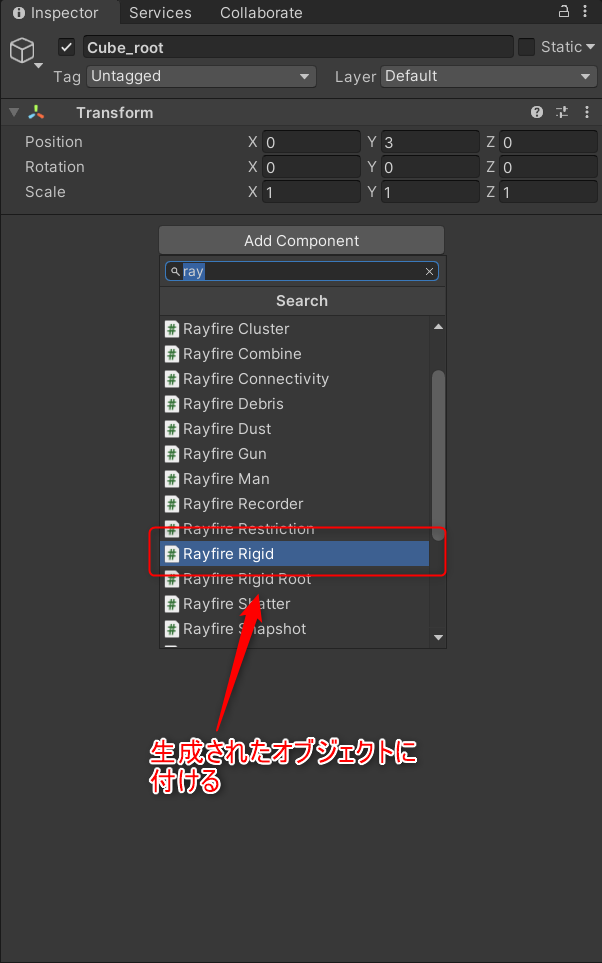This screenshot has height=963, width=602.
Task: Open the Tag dropdown showing Untagged
Action: click(x=201, y=77)
